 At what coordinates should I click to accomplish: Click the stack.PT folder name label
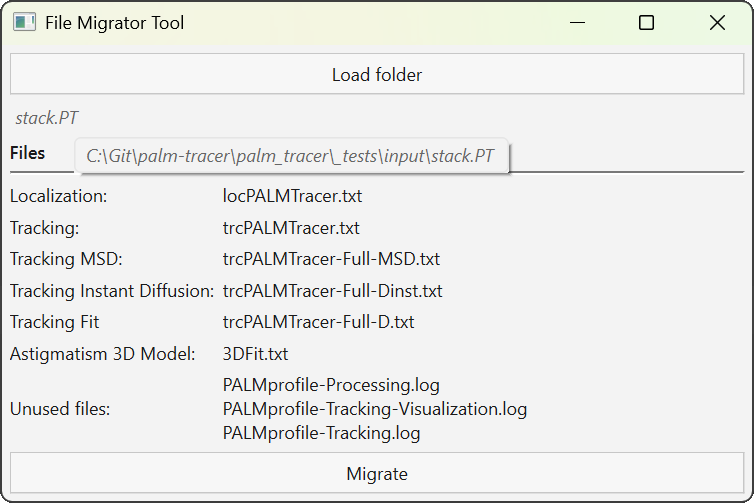point(47,118)
